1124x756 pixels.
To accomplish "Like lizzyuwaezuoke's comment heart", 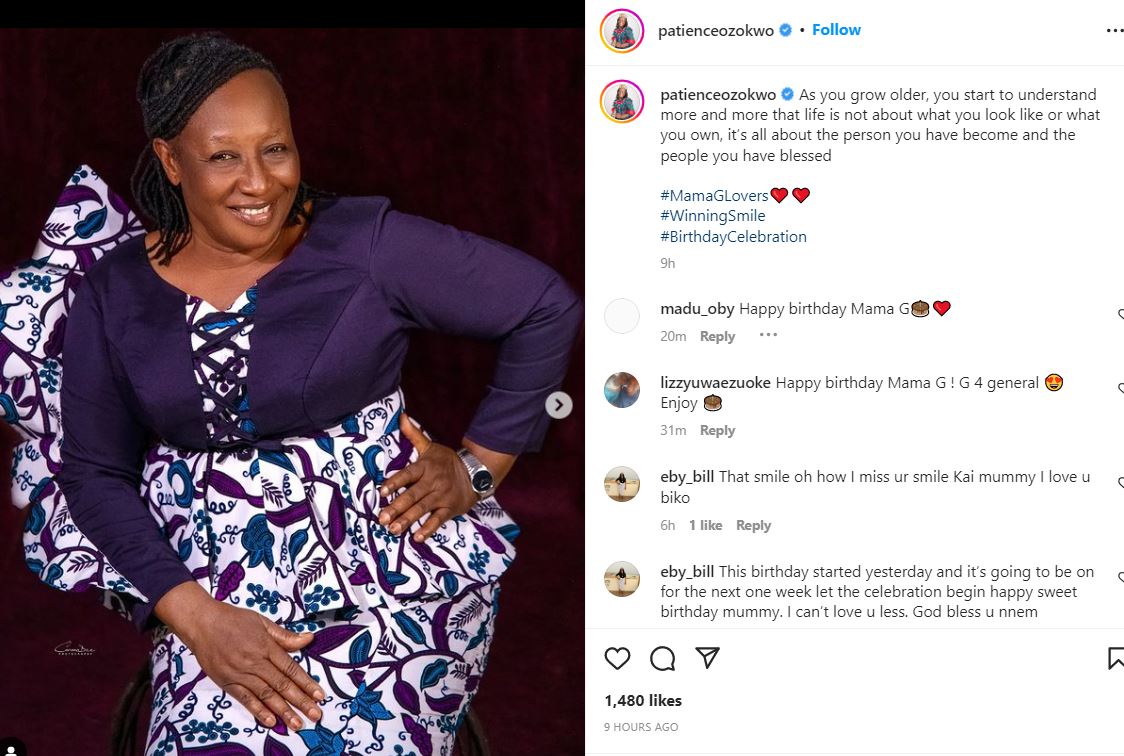I will pyautogui.click(x=1120, y=388).
